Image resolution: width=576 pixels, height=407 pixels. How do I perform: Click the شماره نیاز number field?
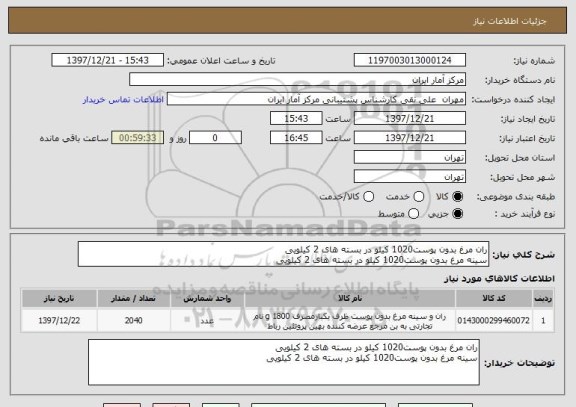(410, 60)
